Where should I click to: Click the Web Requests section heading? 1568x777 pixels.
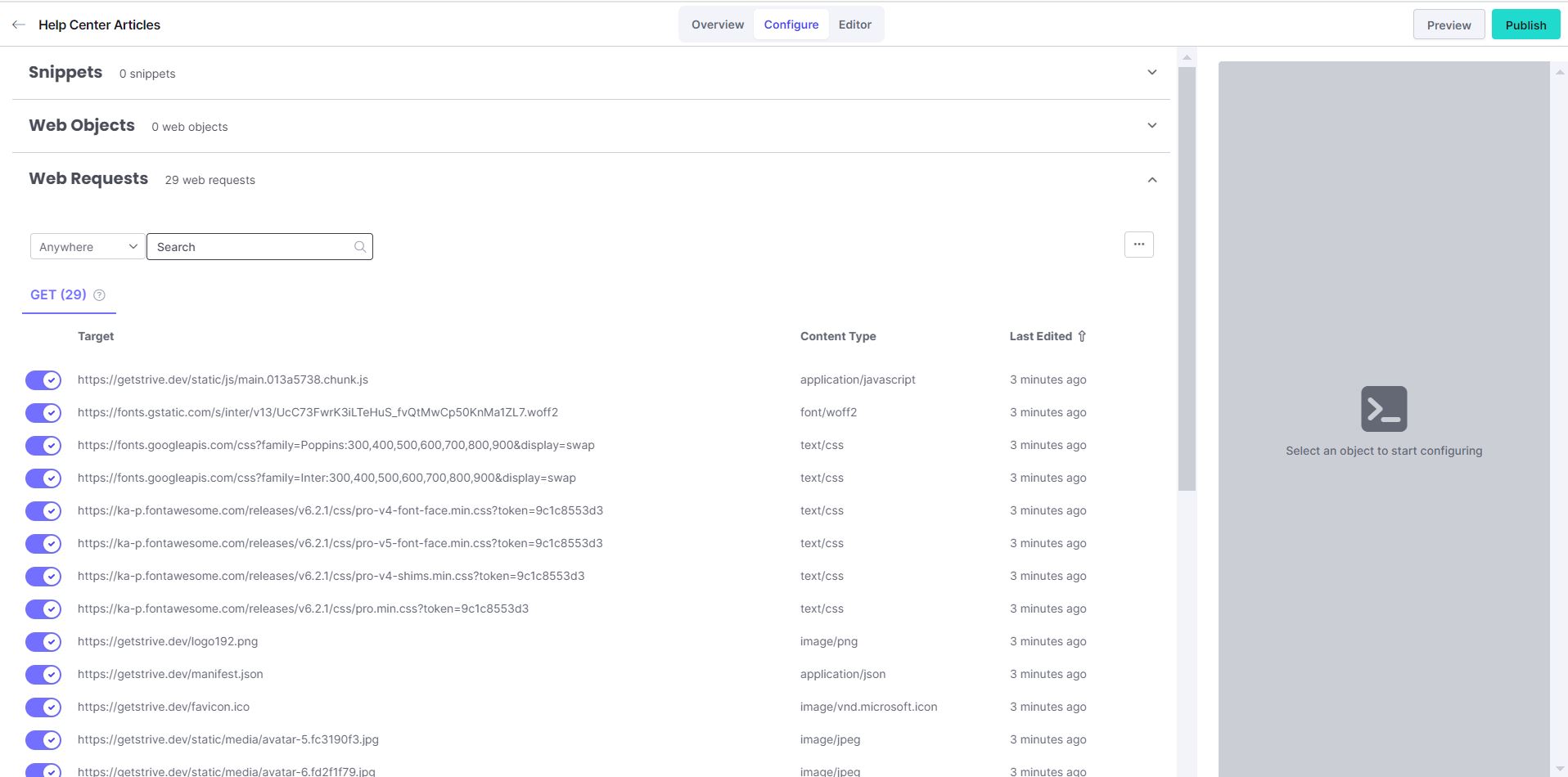click(88, 178)
